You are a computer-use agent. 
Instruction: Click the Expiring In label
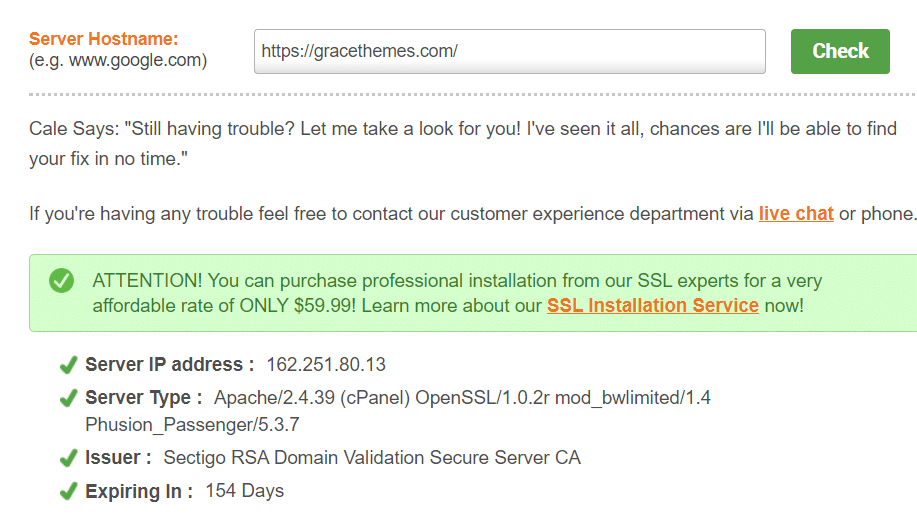[x=139, y=491]
